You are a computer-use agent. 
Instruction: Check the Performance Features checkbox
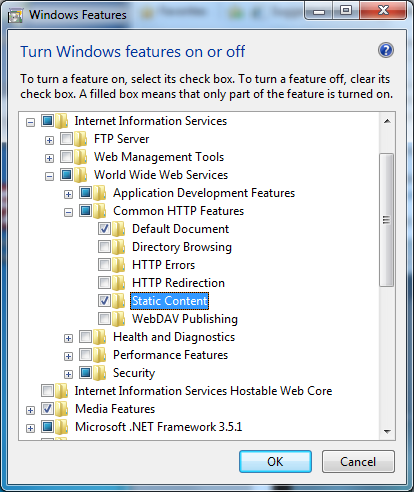tap(85, 354)
